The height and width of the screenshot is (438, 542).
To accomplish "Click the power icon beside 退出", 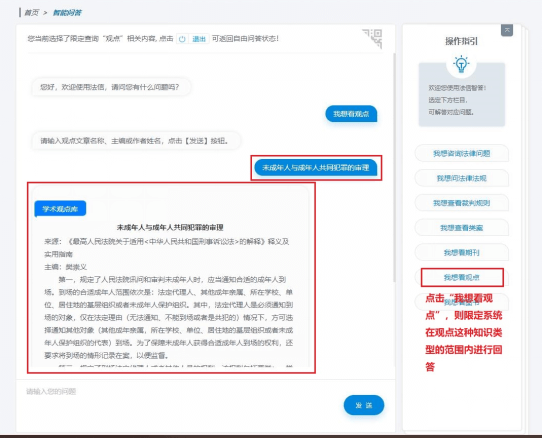I will click(182, 39).
